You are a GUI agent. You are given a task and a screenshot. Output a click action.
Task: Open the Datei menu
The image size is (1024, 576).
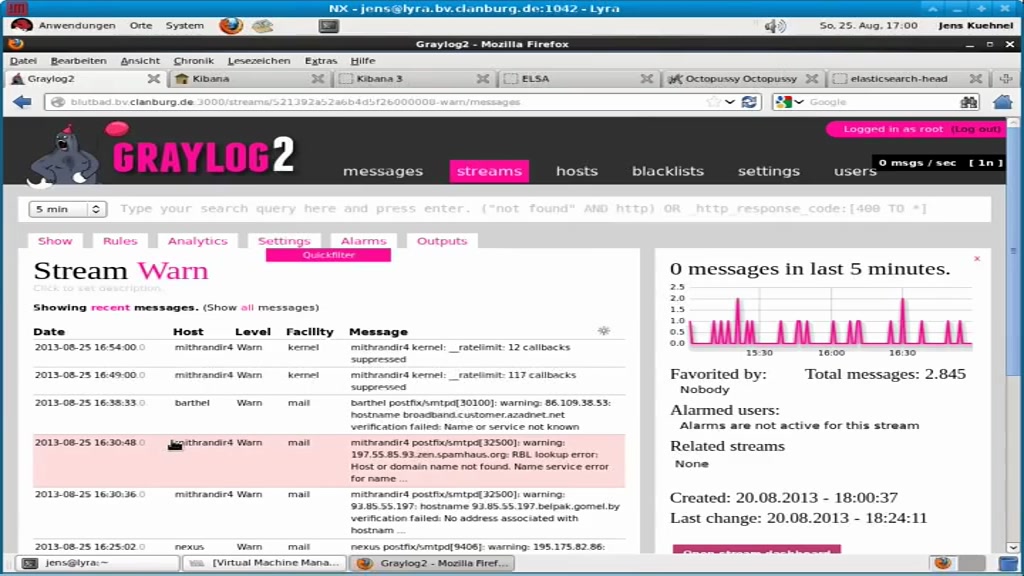pyautogui.click(x=24, y=61)
